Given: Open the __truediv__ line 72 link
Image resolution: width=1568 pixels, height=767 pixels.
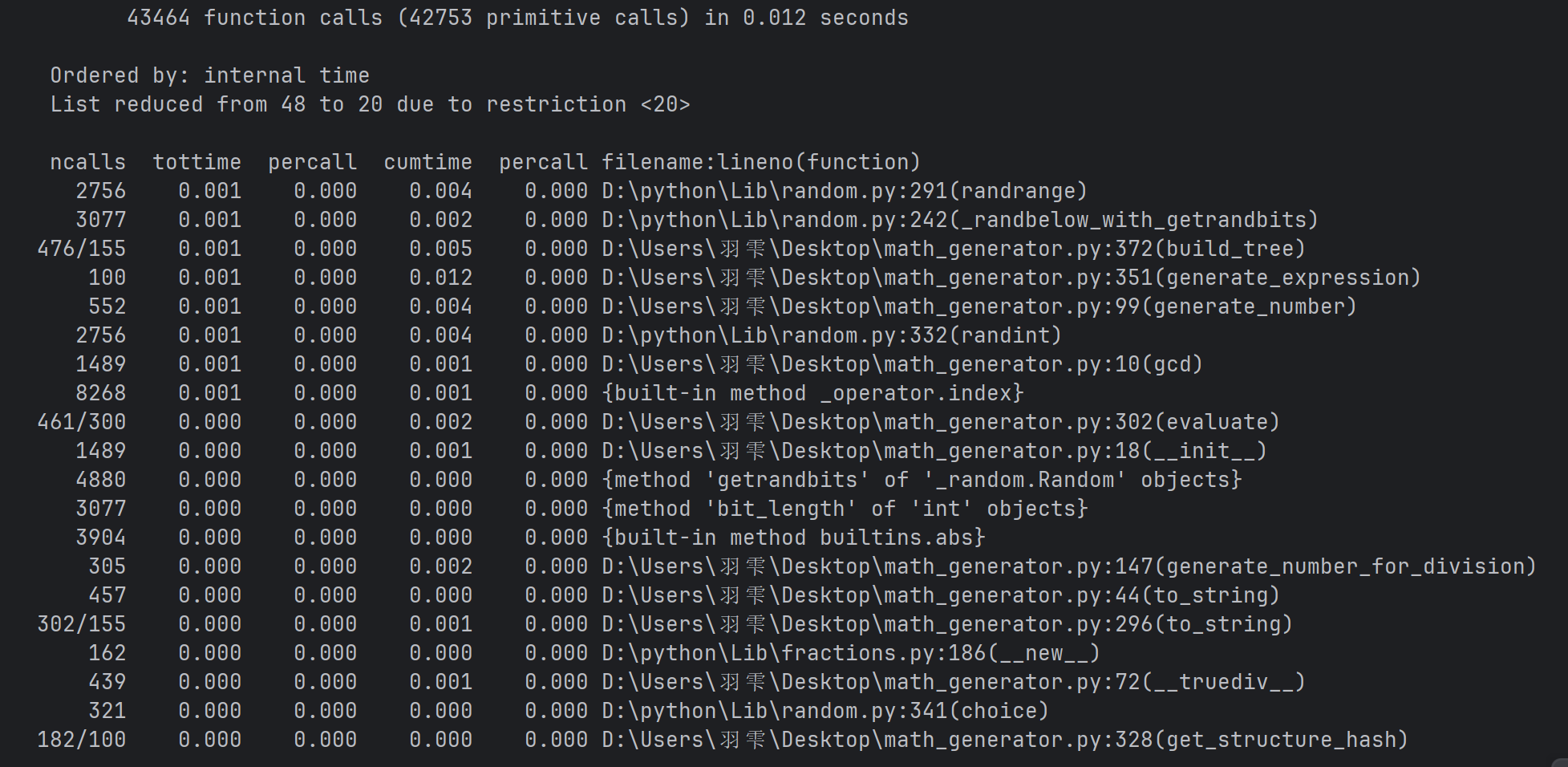Looking at the screenshot, I should pos(953,682).
